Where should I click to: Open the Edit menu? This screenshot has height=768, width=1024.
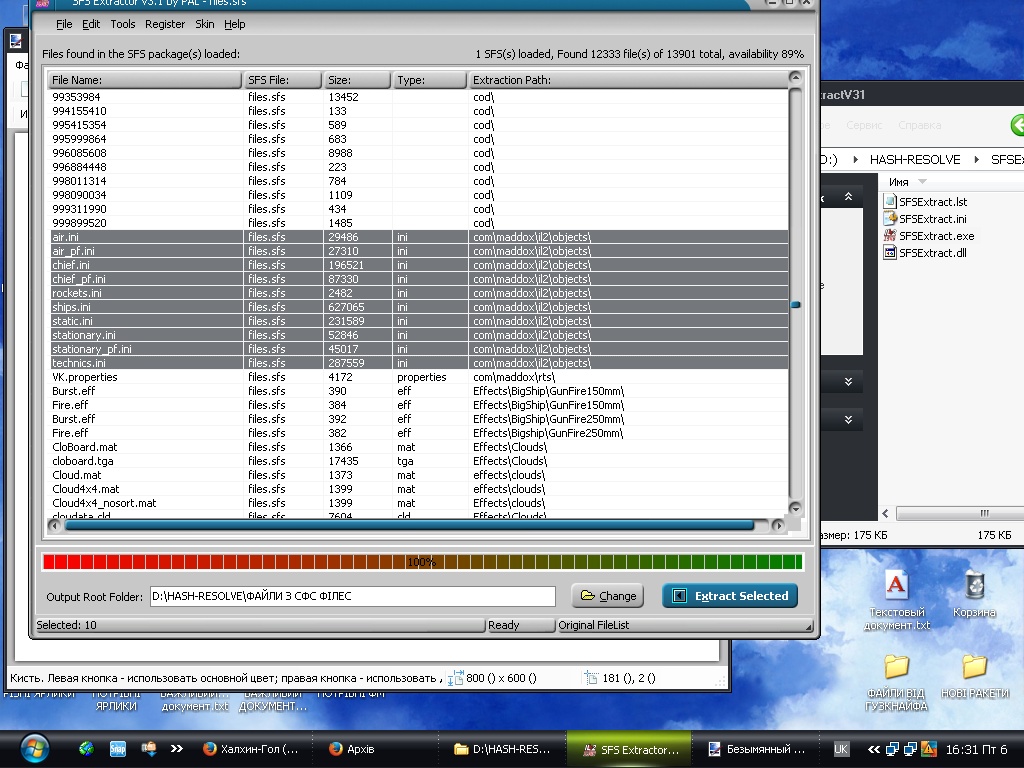coord(91,24)
